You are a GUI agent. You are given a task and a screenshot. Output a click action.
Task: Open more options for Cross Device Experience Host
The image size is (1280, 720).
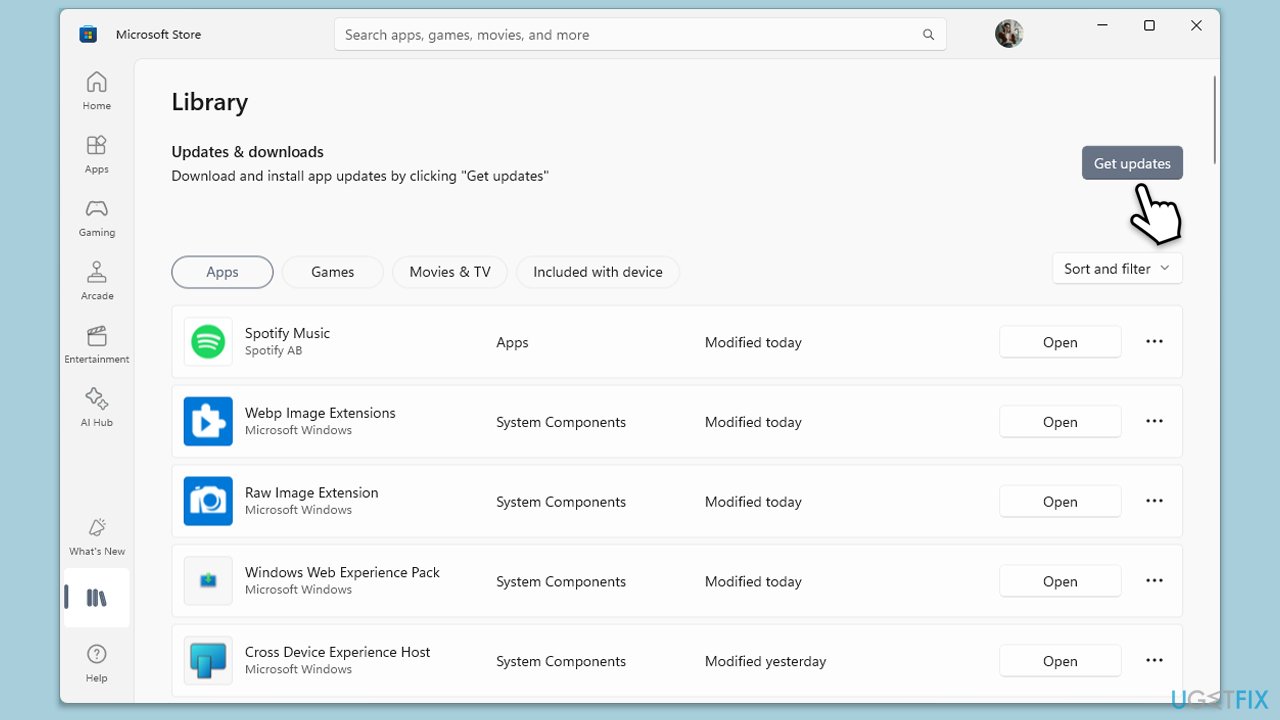1154,661
